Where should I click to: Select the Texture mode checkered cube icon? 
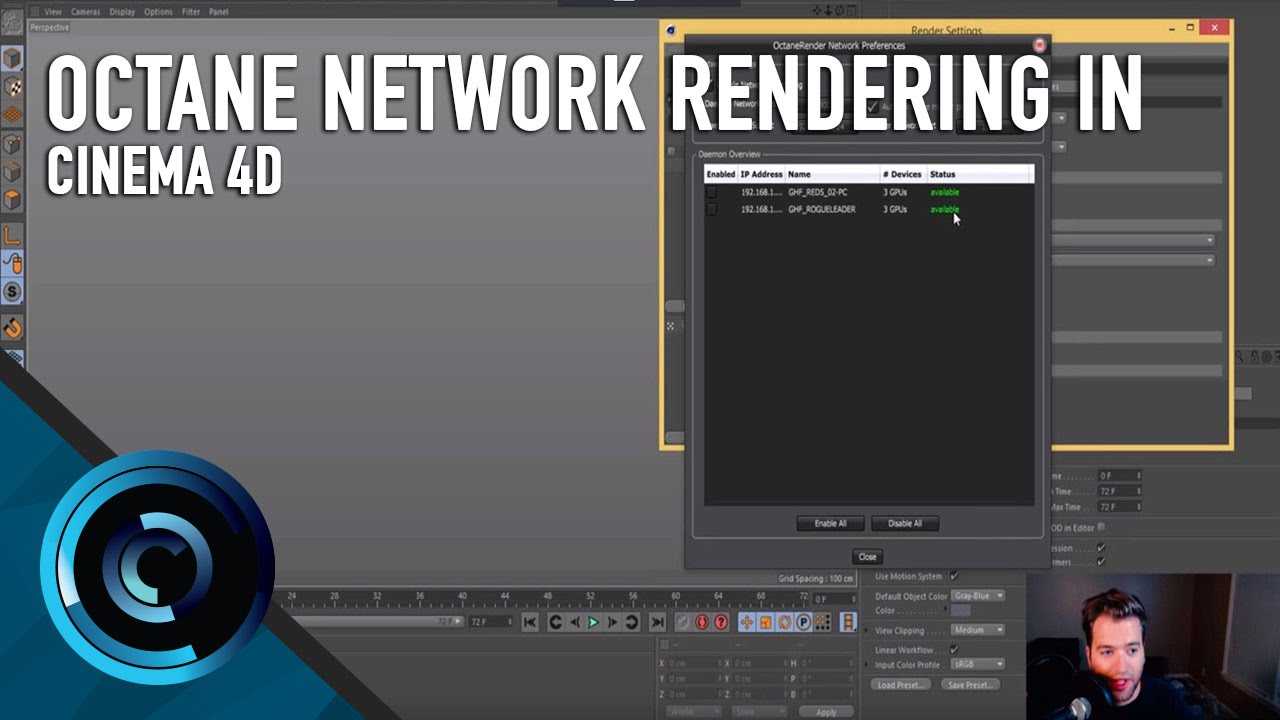(12, 87)
